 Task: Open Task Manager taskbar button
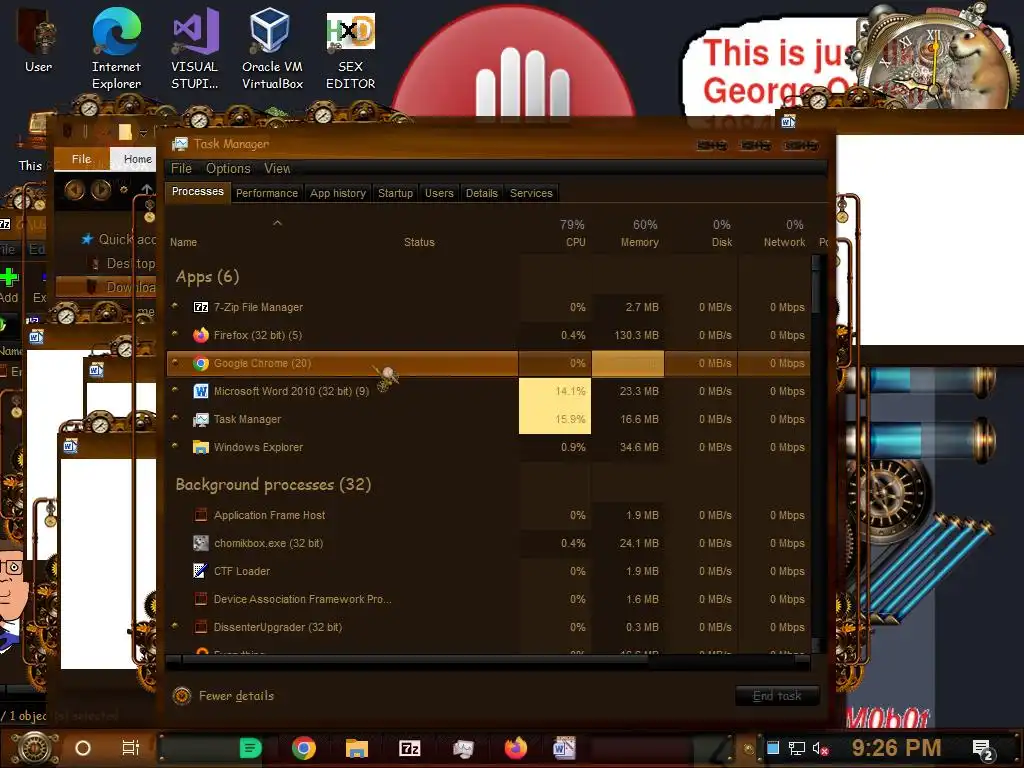tap(463, 748)
